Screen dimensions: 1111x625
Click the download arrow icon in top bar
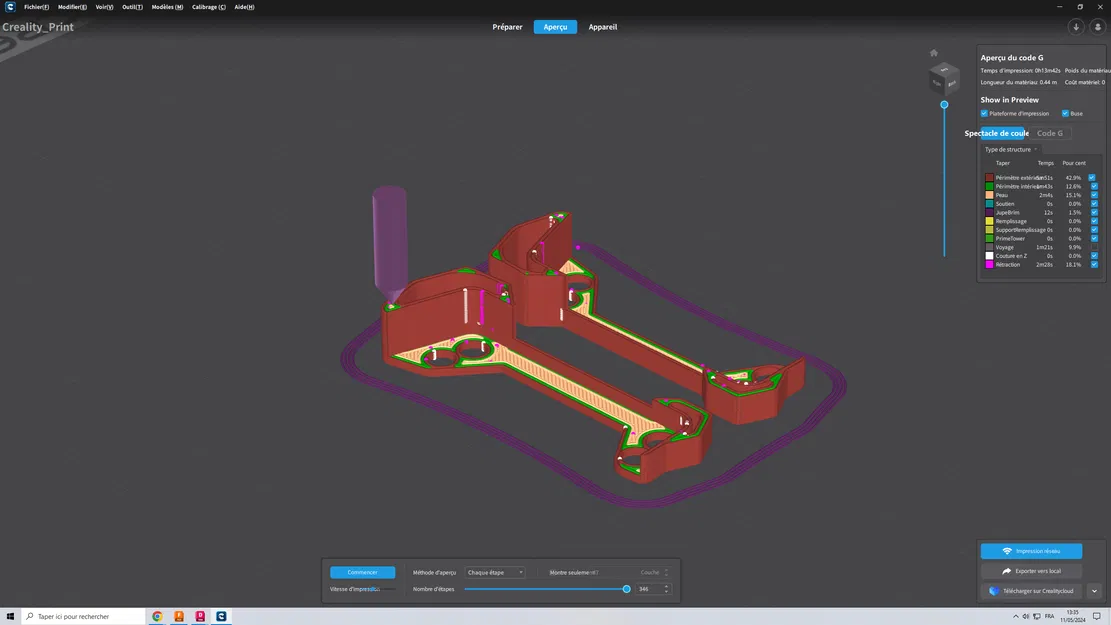pyautogui.click(x=1076, y=27)
